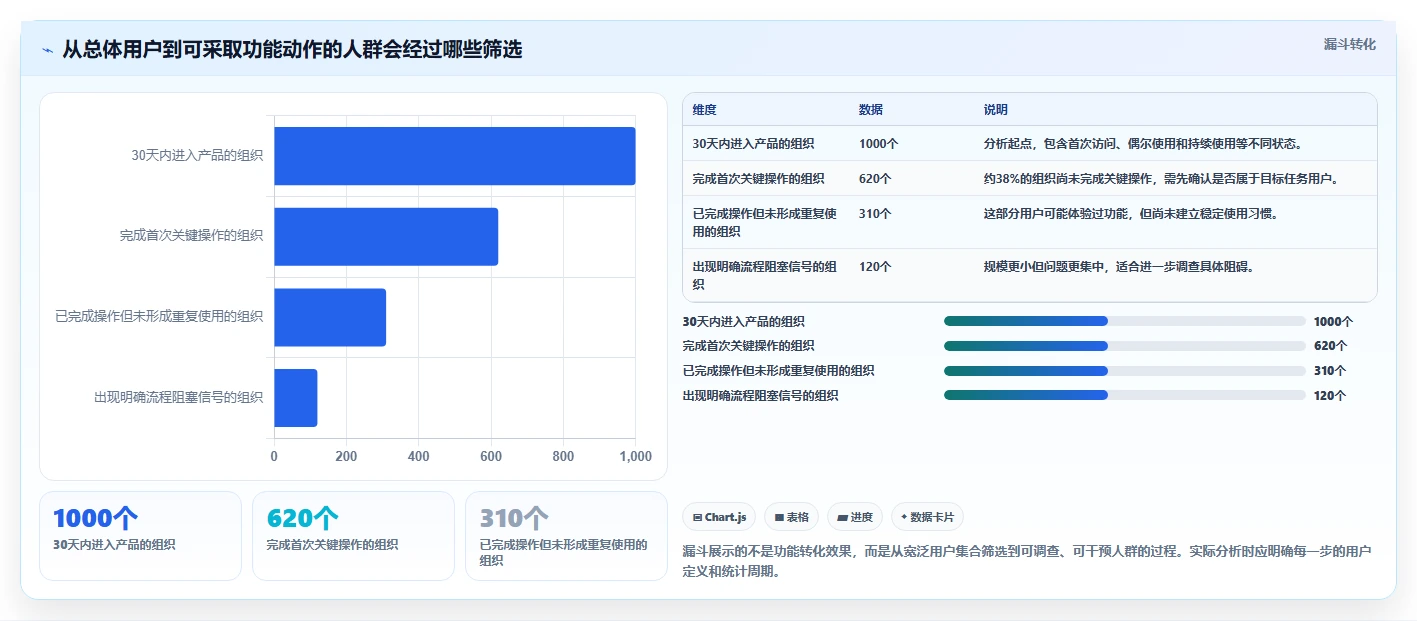Screen dimensions: 1417x621
Task: Open the 620个 data card
Action: pyautogui.click(x=353, y=536)
